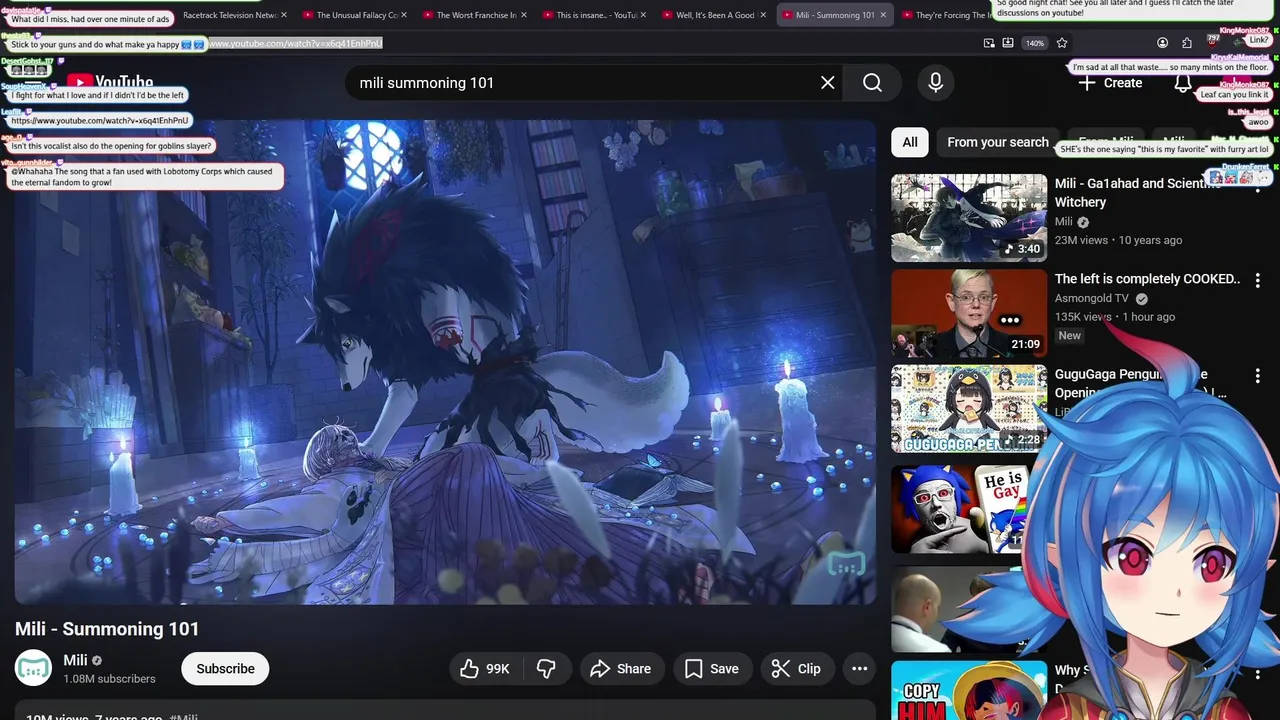Click the 140% zoom level indicator
This screenshot has height=720, width=1280.
(x=1035, y=43)
